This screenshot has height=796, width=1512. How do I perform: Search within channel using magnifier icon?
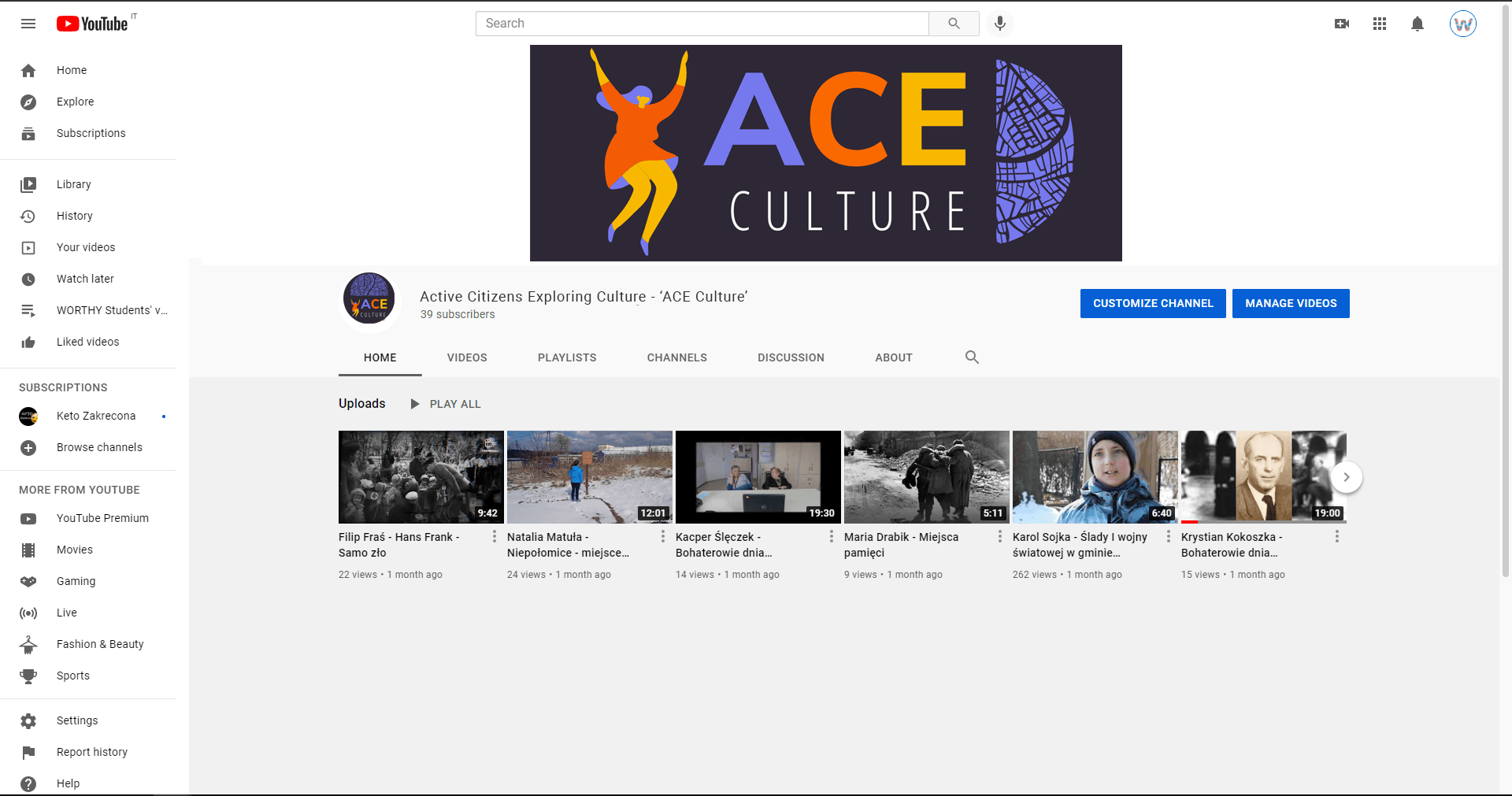point(972,357)
